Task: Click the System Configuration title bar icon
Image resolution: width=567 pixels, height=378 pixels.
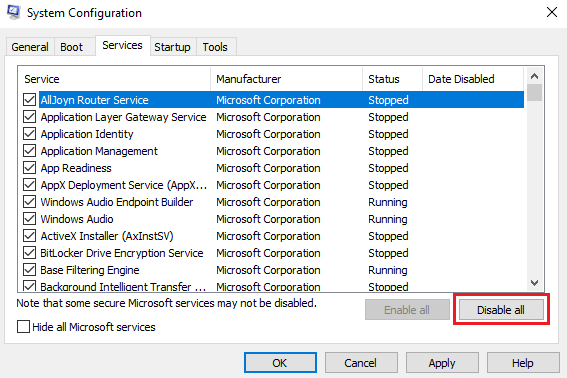Action: click(14, 12)
